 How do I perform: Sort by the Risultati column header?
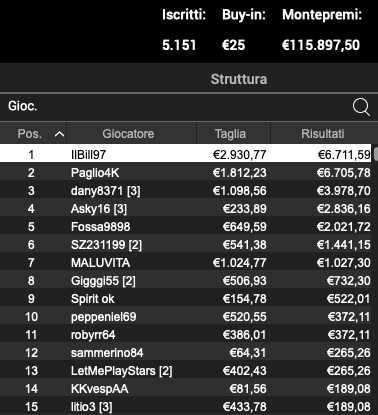pyautogui.click(x=322, y=134)
